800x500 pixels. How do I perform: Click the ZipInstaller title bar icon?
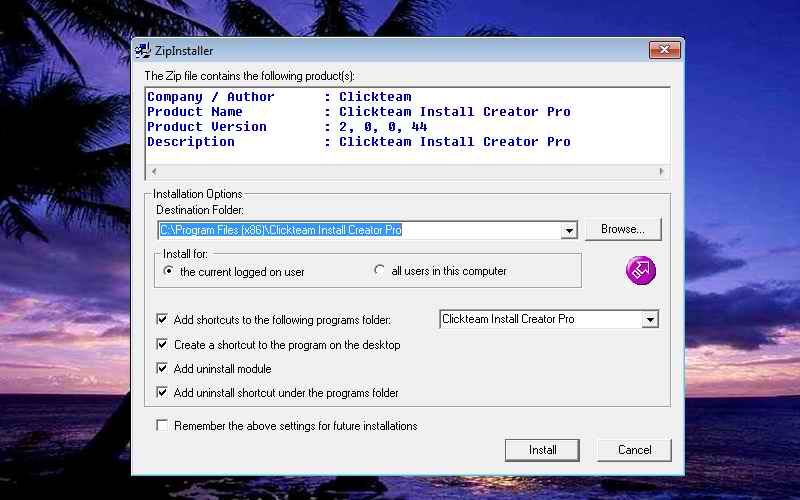click(143, 51)
